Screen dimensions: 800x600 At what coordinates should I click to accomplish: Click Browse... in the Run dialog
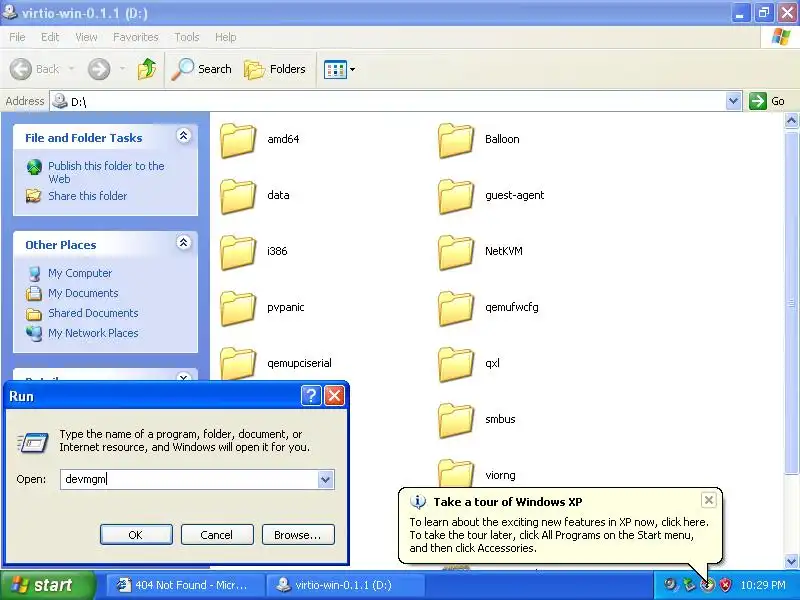pos(298,535)
